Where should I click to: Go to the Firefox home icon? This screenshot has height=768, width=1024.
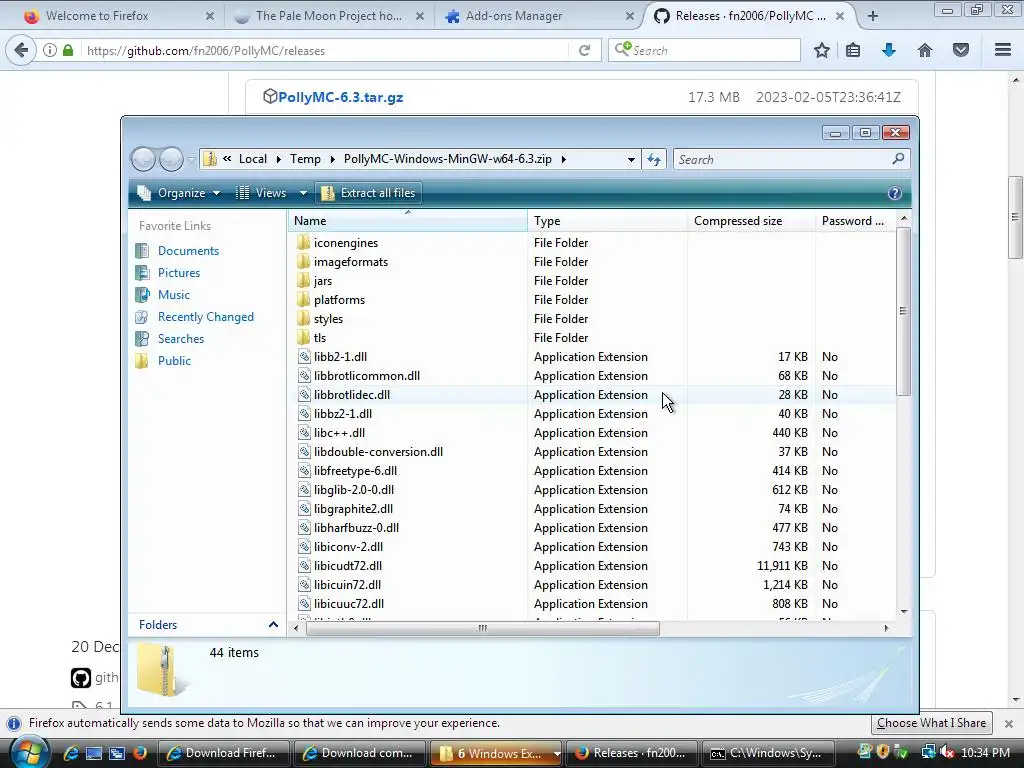point(925,50)
